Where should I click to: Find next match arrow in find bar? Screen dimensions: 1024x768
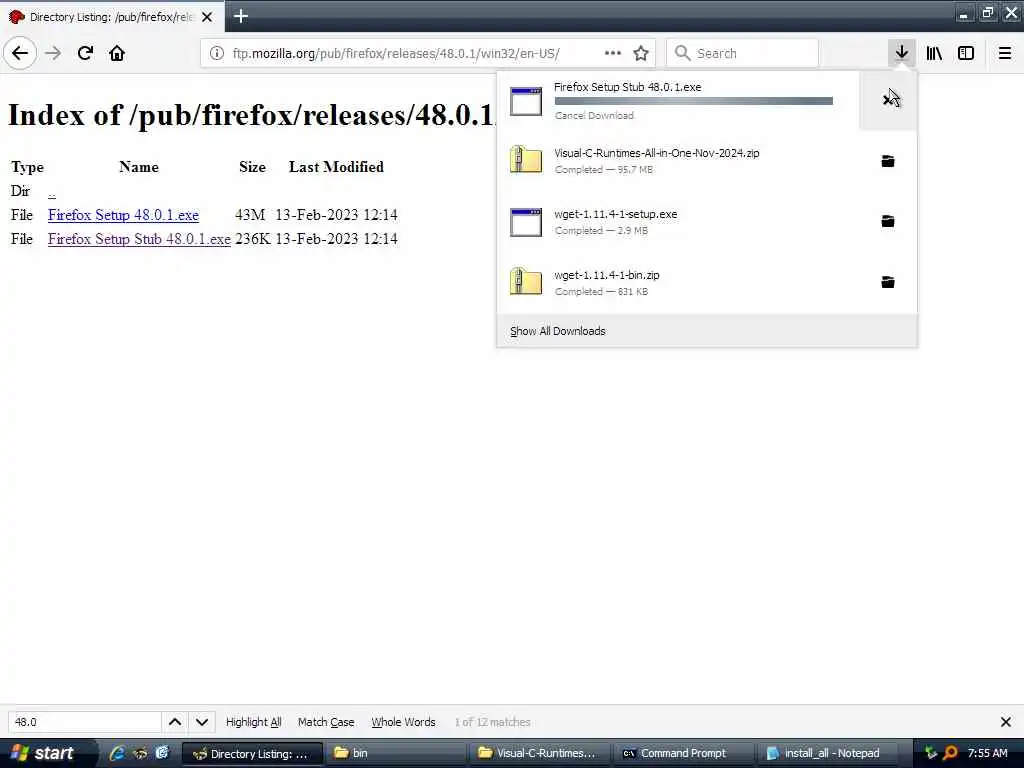202,722
